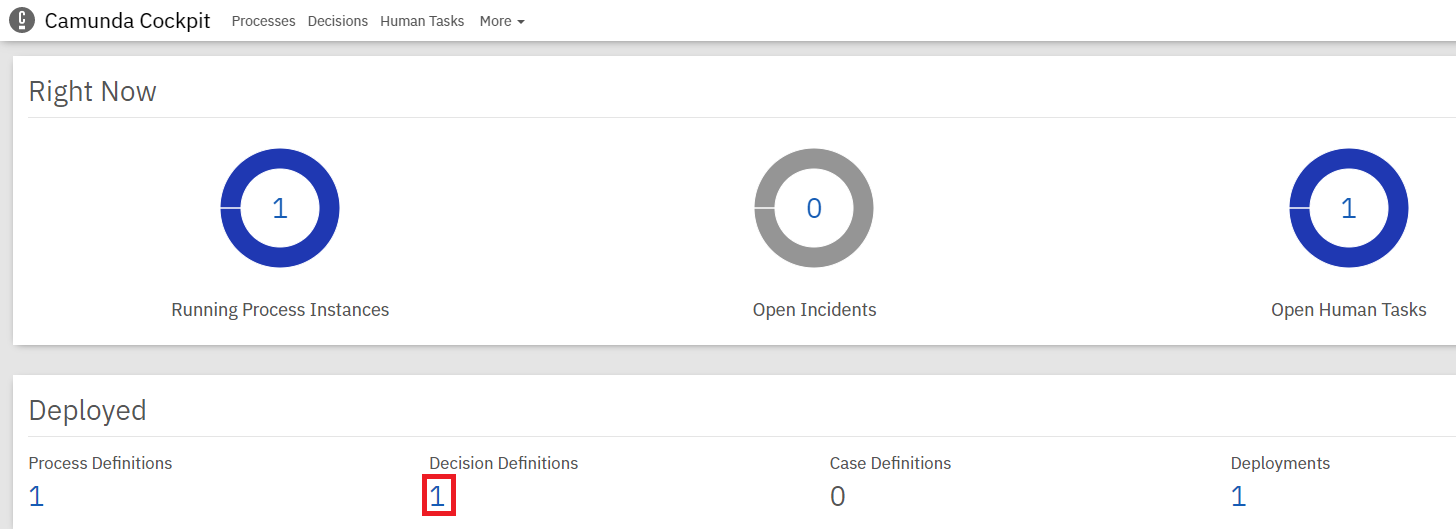Image resolution: width=1456 pixels, height=529 pixels.
Task: Click the Running Process Instances label
Action: pos(280,310)
